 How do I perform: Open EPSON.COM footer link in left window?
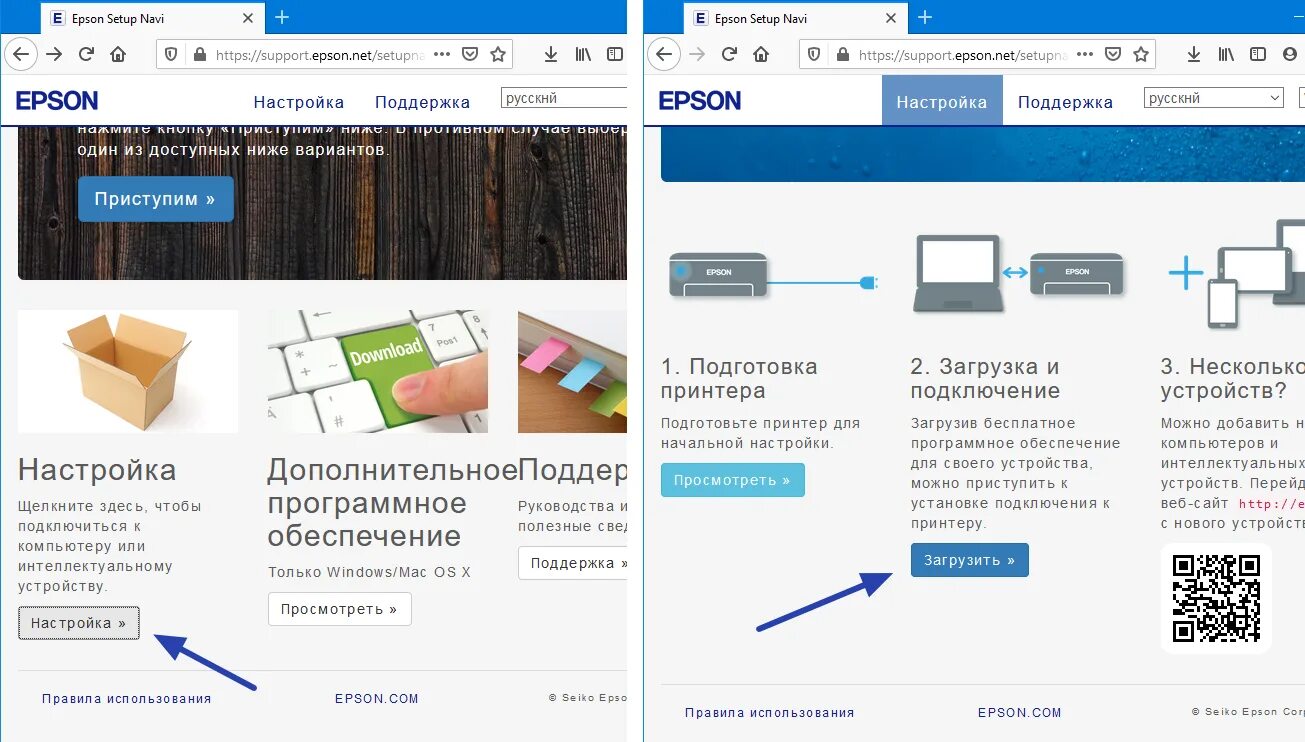[x=377, y=699]
